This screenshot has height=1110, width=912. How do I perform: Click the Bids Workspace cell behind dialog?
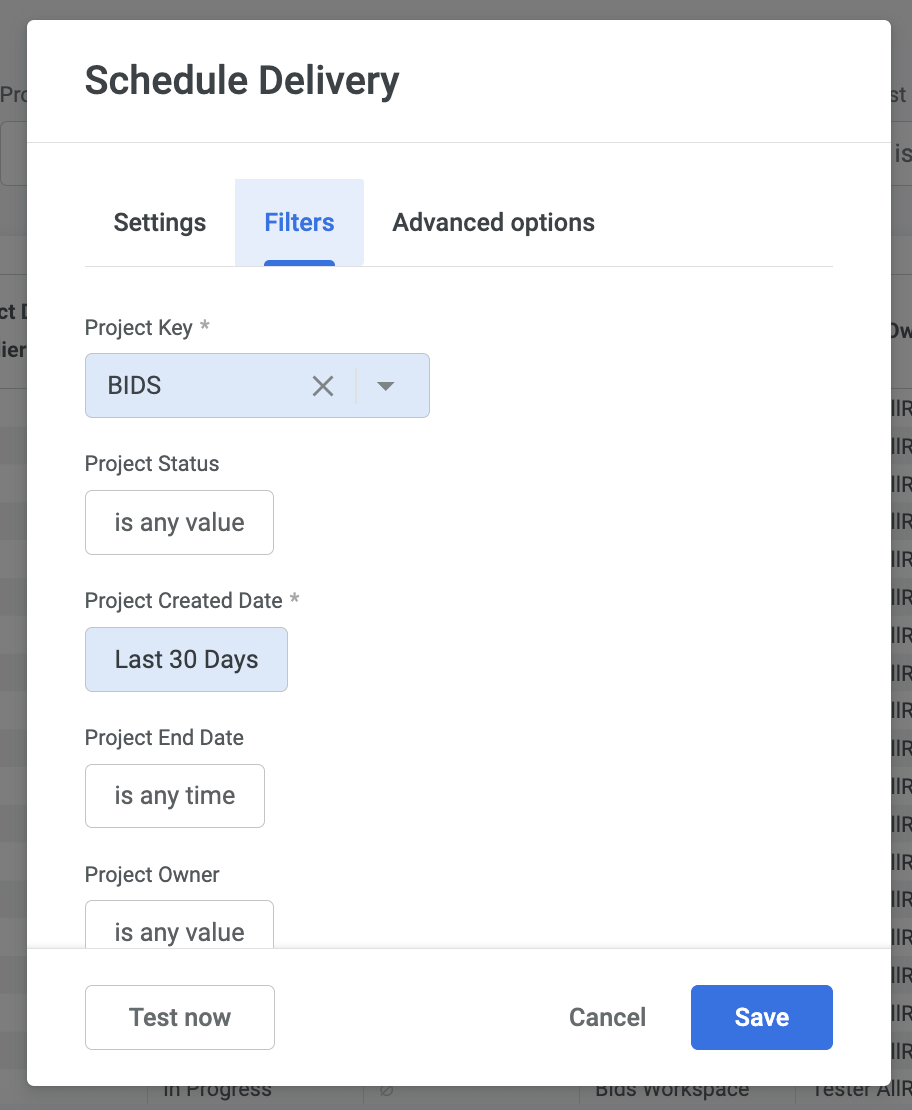[x=672, y=1093]
